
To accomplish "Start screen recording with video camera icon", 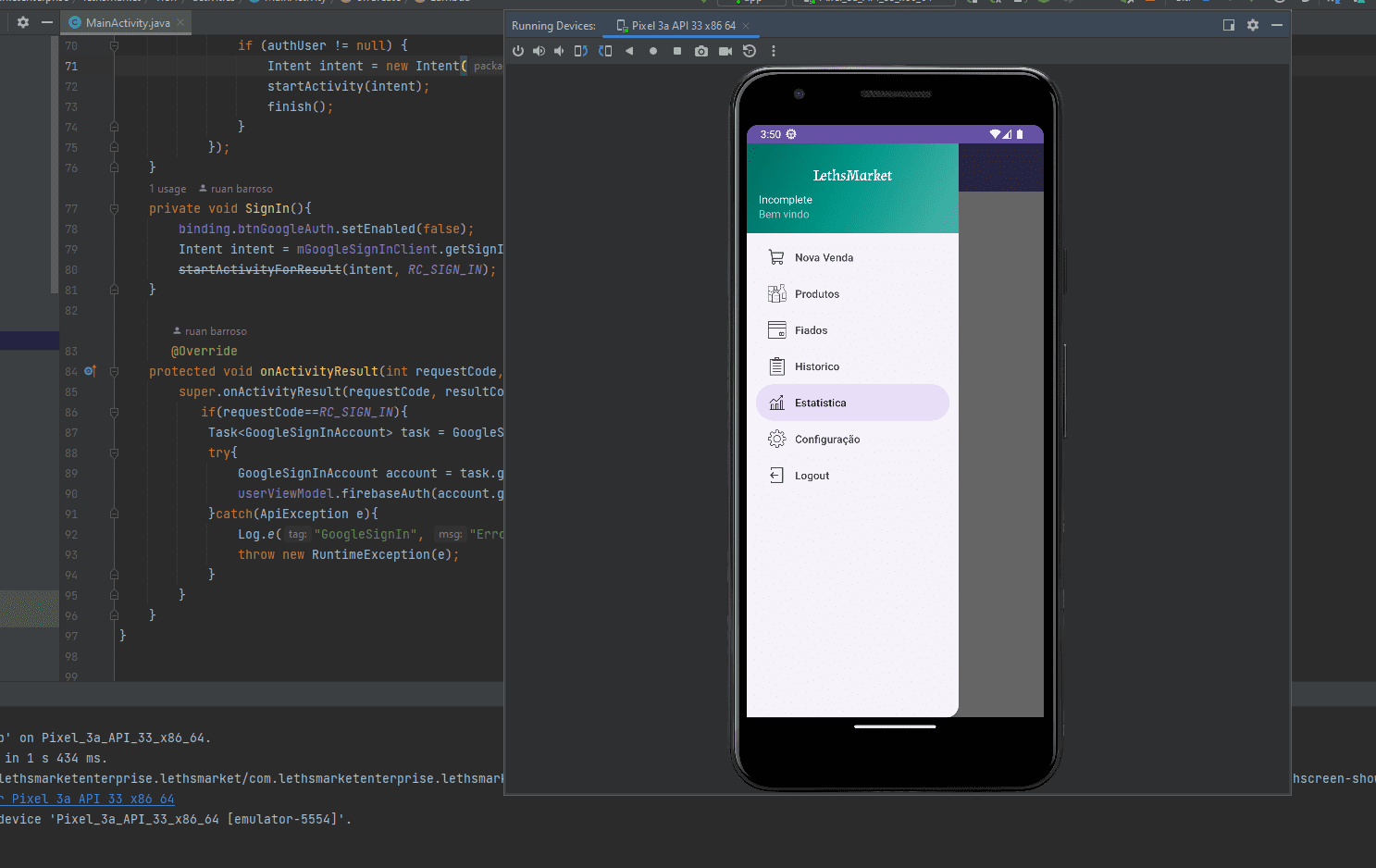I will pyautogui.click(x=725, y=51).
